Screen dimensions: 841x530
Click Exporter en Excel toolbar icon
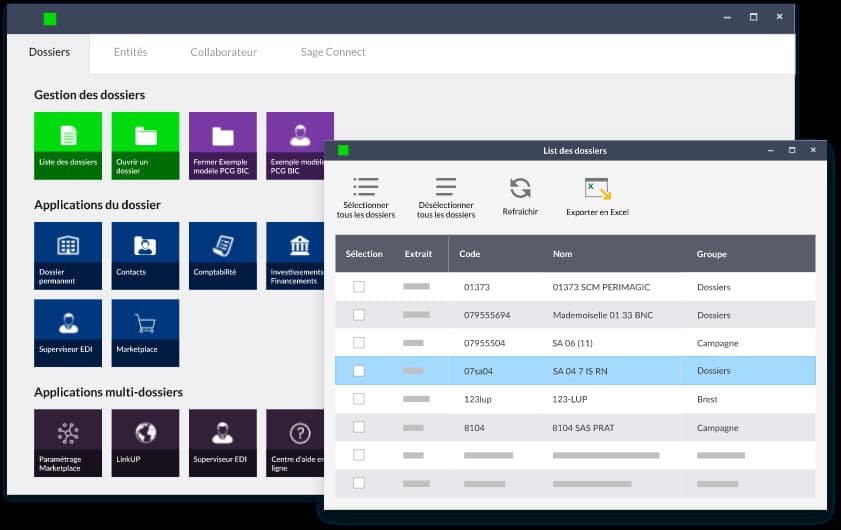click(x=597, y=196)
